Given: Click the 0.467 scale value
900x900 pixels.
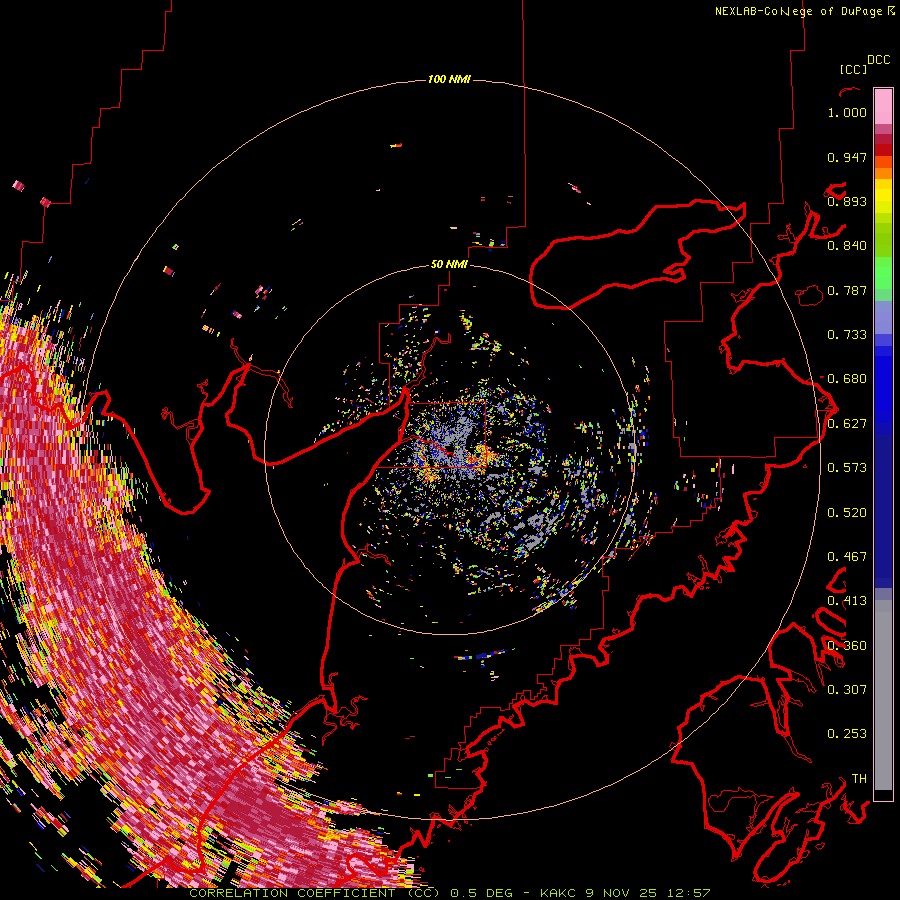Looking at the screenshot, I should point(847,557).
